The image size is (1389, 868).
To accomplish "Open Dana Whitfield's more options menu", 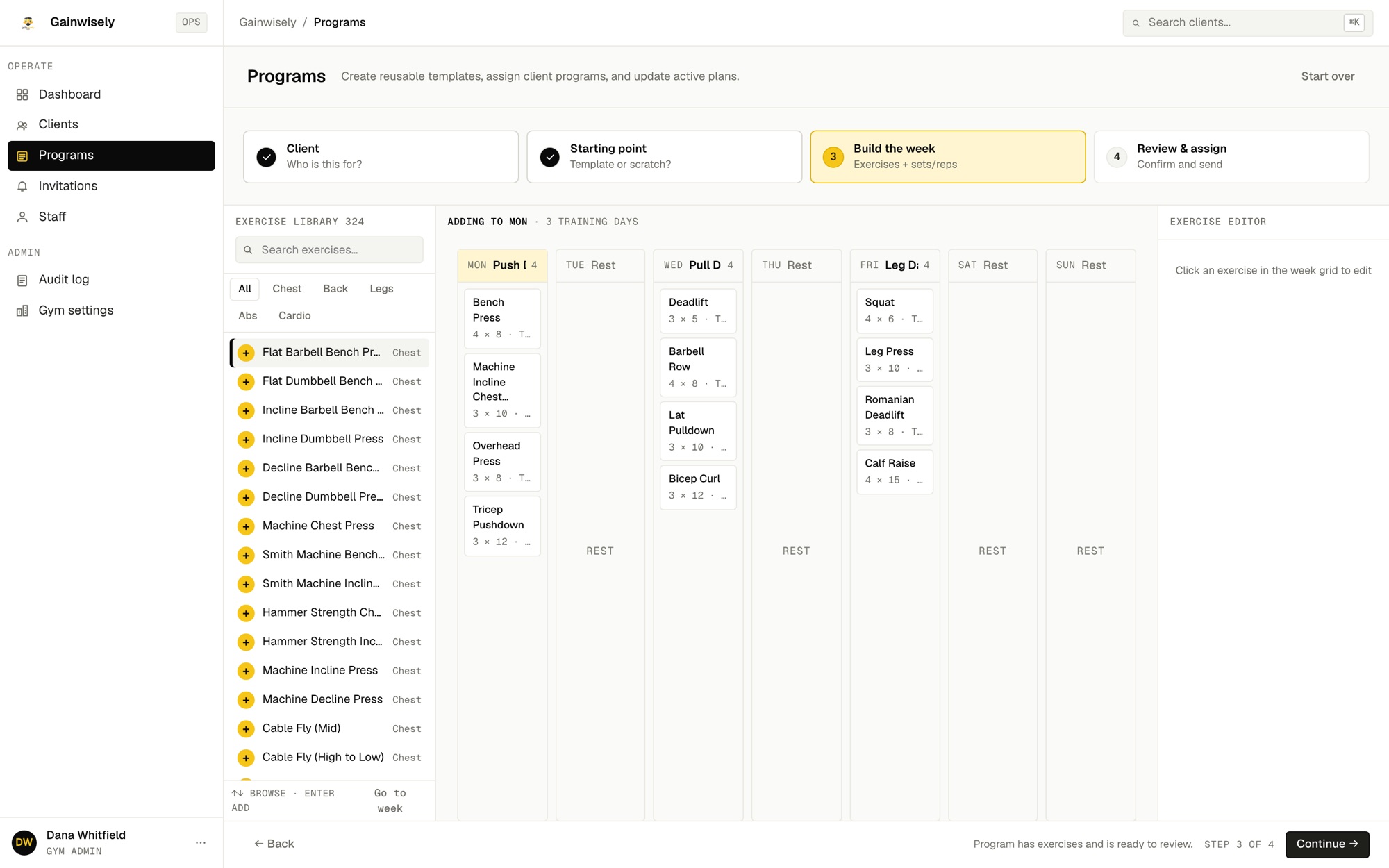I will pos(201,843).
